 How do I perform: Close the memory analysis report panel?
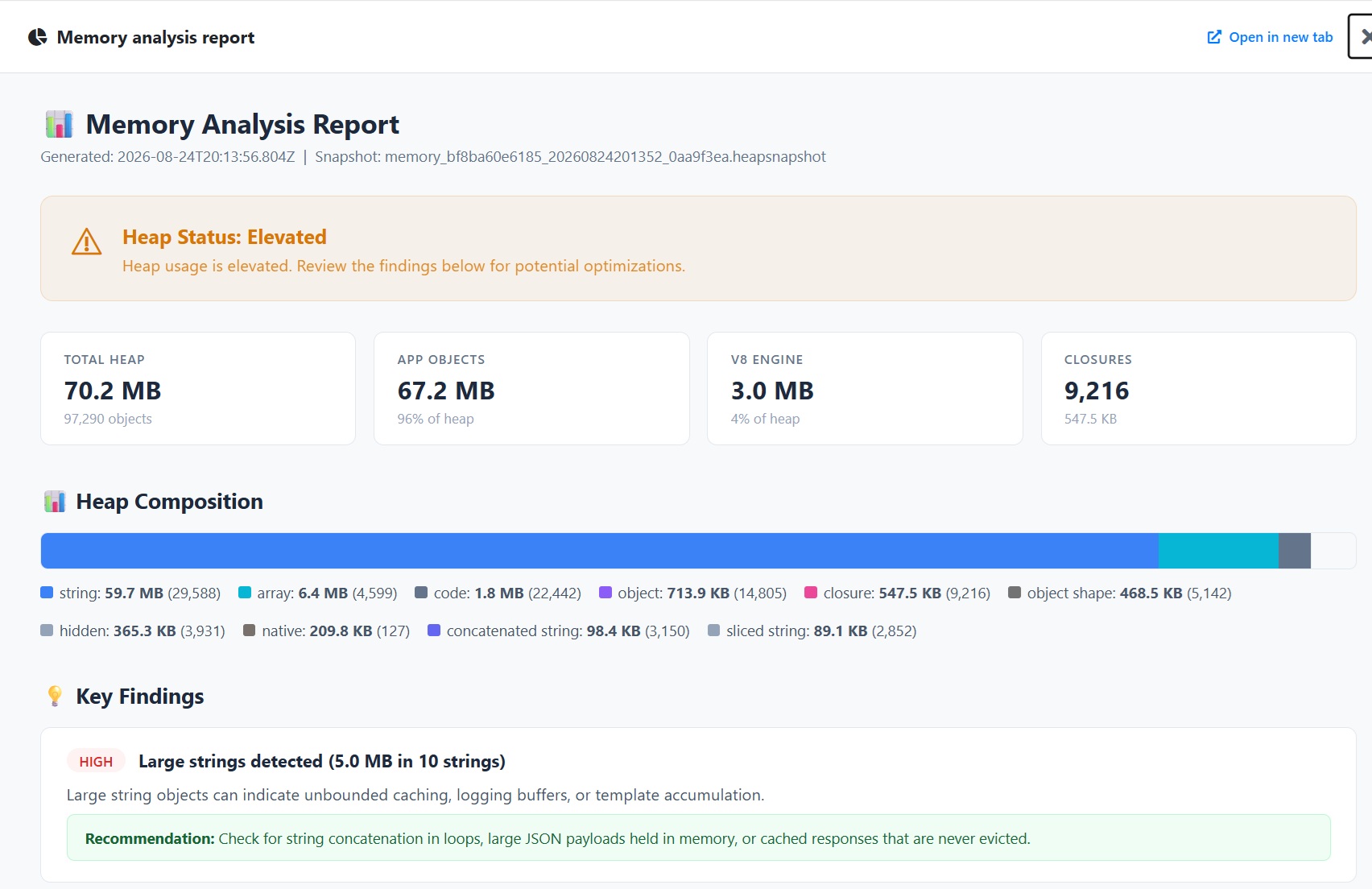click(1362, 36)
